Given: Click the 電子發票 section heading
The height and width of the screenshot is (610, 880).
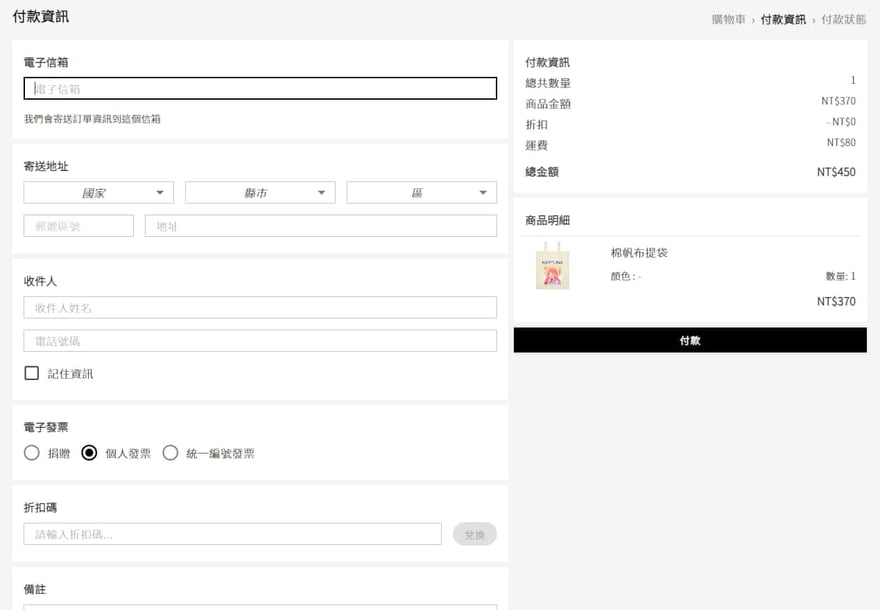Looking at the screenshot, I should click(x=45, y=427).
